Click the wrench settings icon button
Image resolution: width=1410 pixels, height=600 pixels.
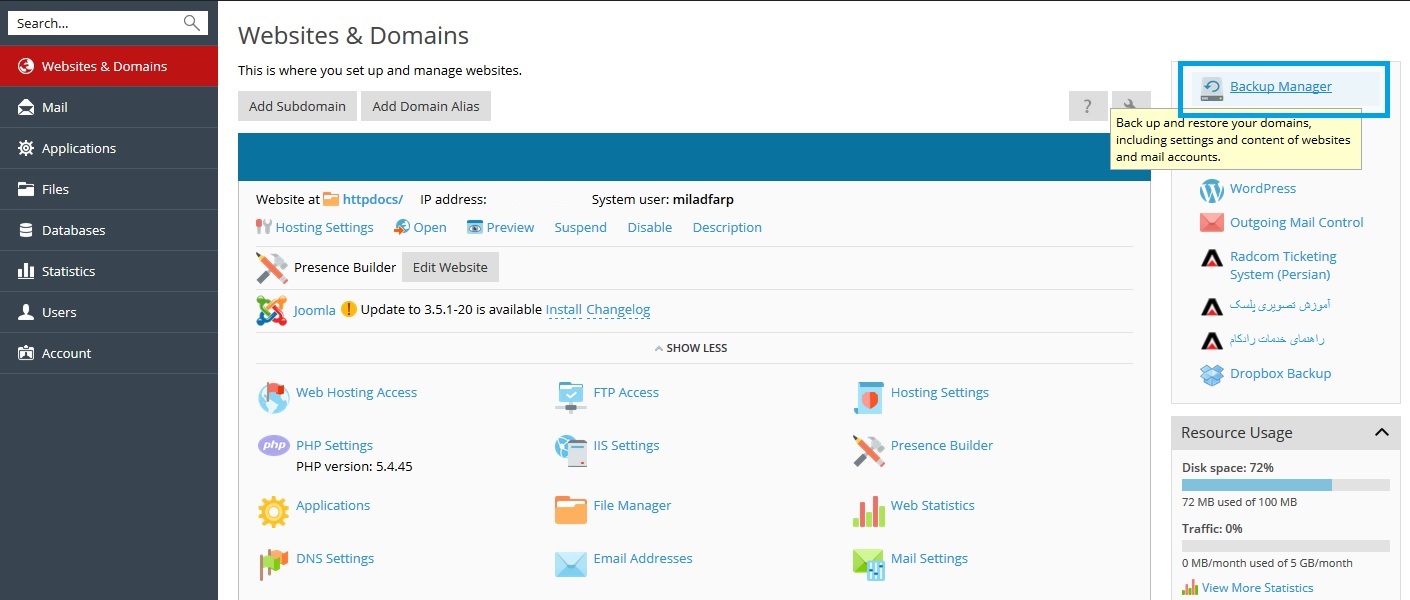tap(1131, 106)
